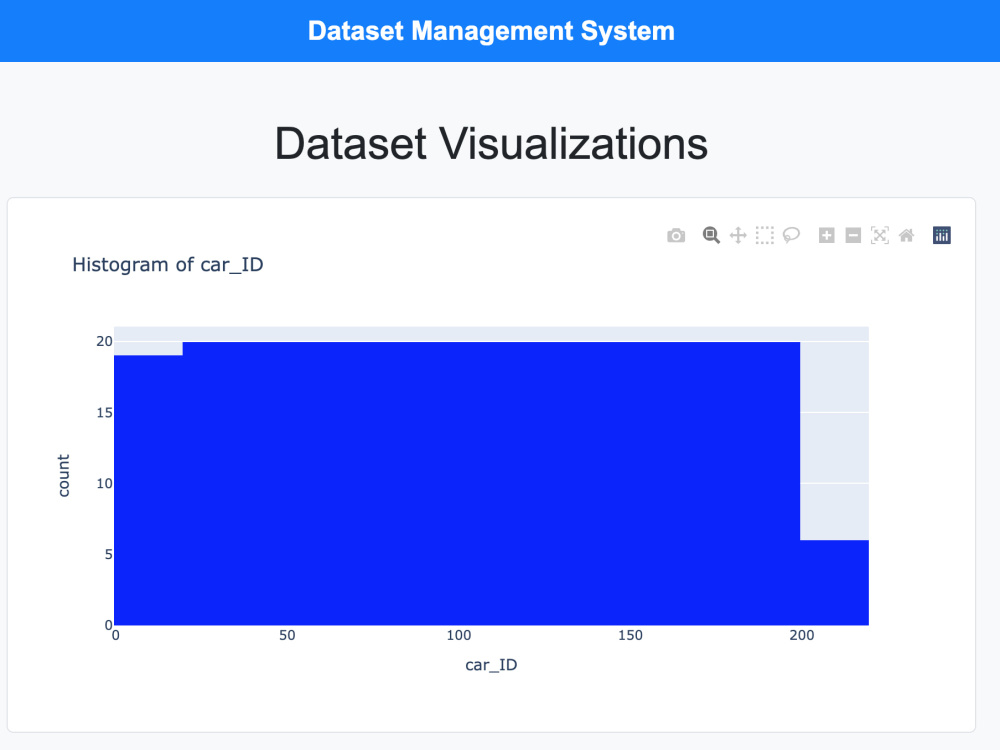Click y-axis tick label 5
1000x750 pixels.
[x=109, y=554]
